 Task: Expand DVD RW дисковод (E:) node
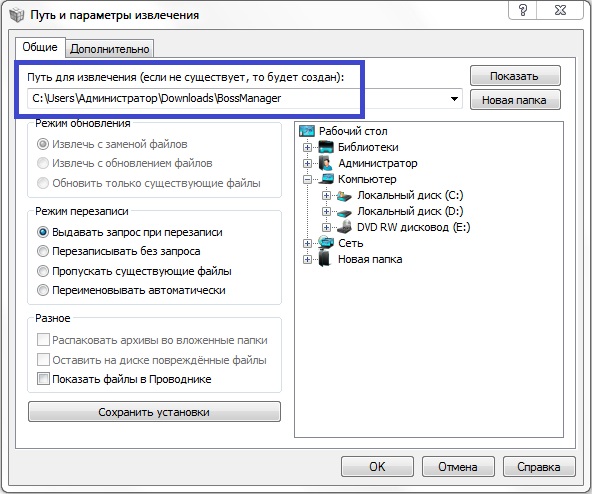327,227
